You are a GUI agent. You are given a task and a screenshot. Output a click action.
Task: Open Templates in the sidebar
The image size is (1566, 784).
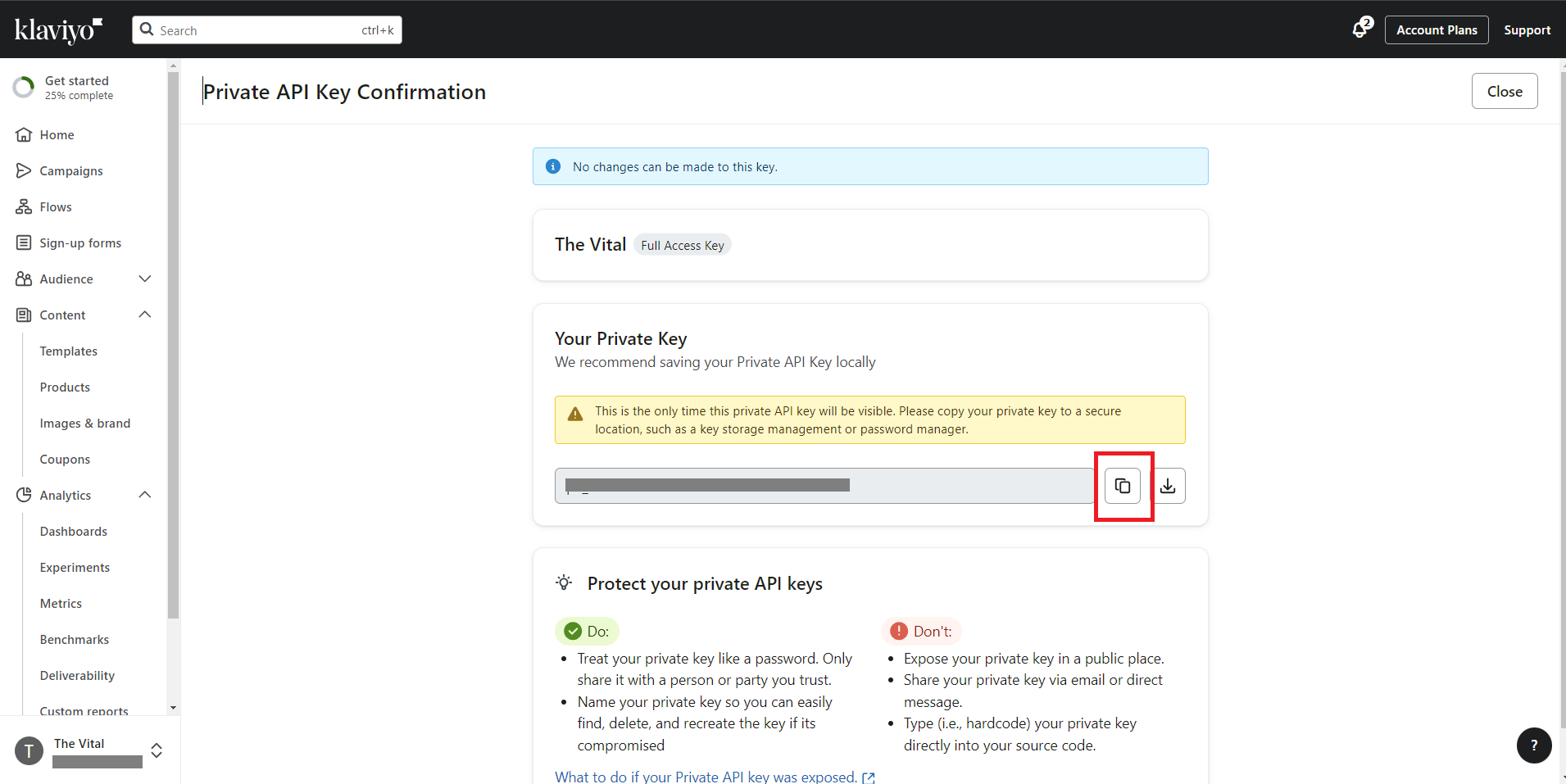[x=69, y=351]
